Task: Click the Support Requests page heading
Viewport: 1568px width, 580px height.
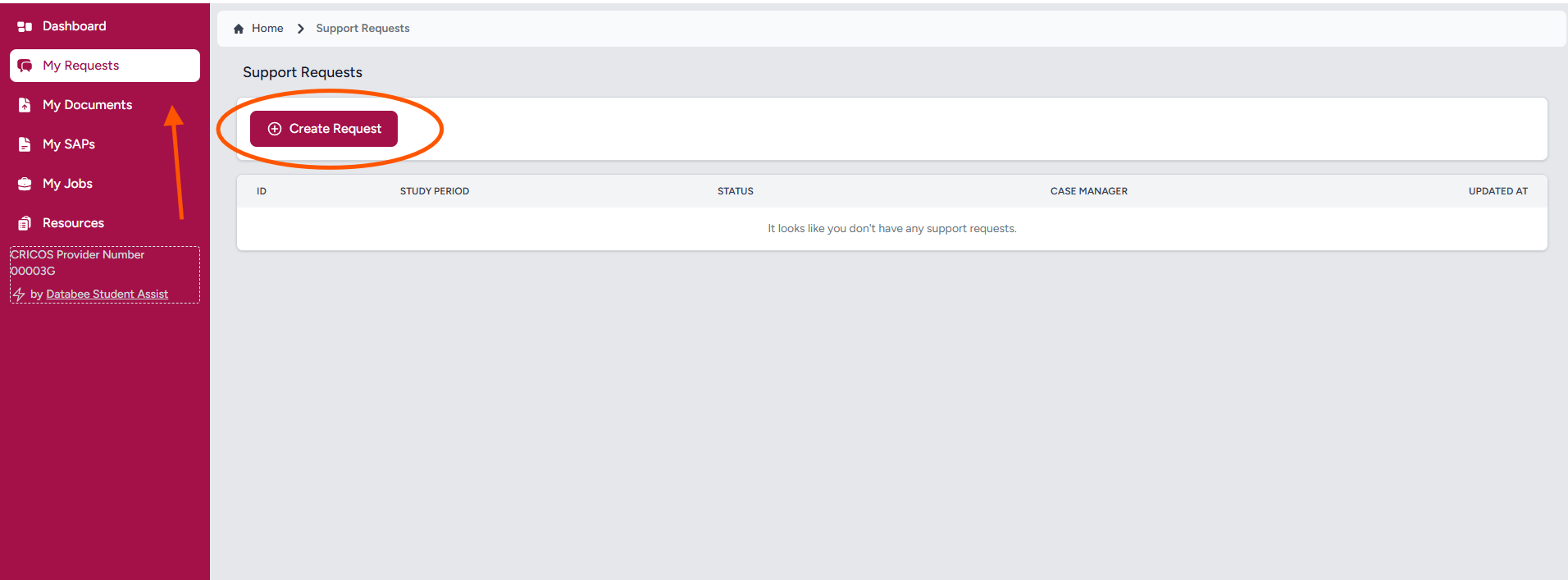Action: pos(303,72)
